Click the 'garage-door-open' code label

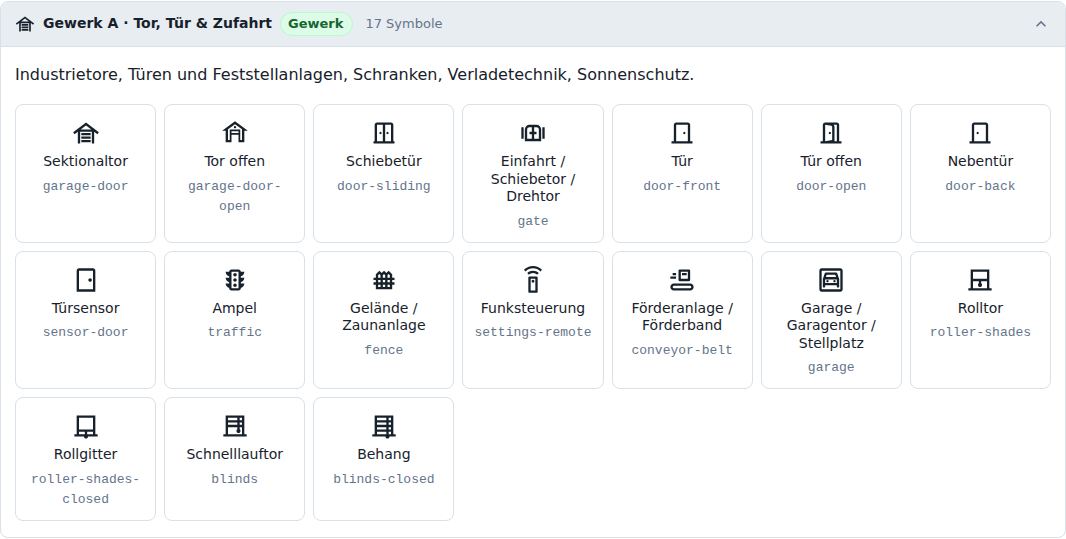click(235, 196)
